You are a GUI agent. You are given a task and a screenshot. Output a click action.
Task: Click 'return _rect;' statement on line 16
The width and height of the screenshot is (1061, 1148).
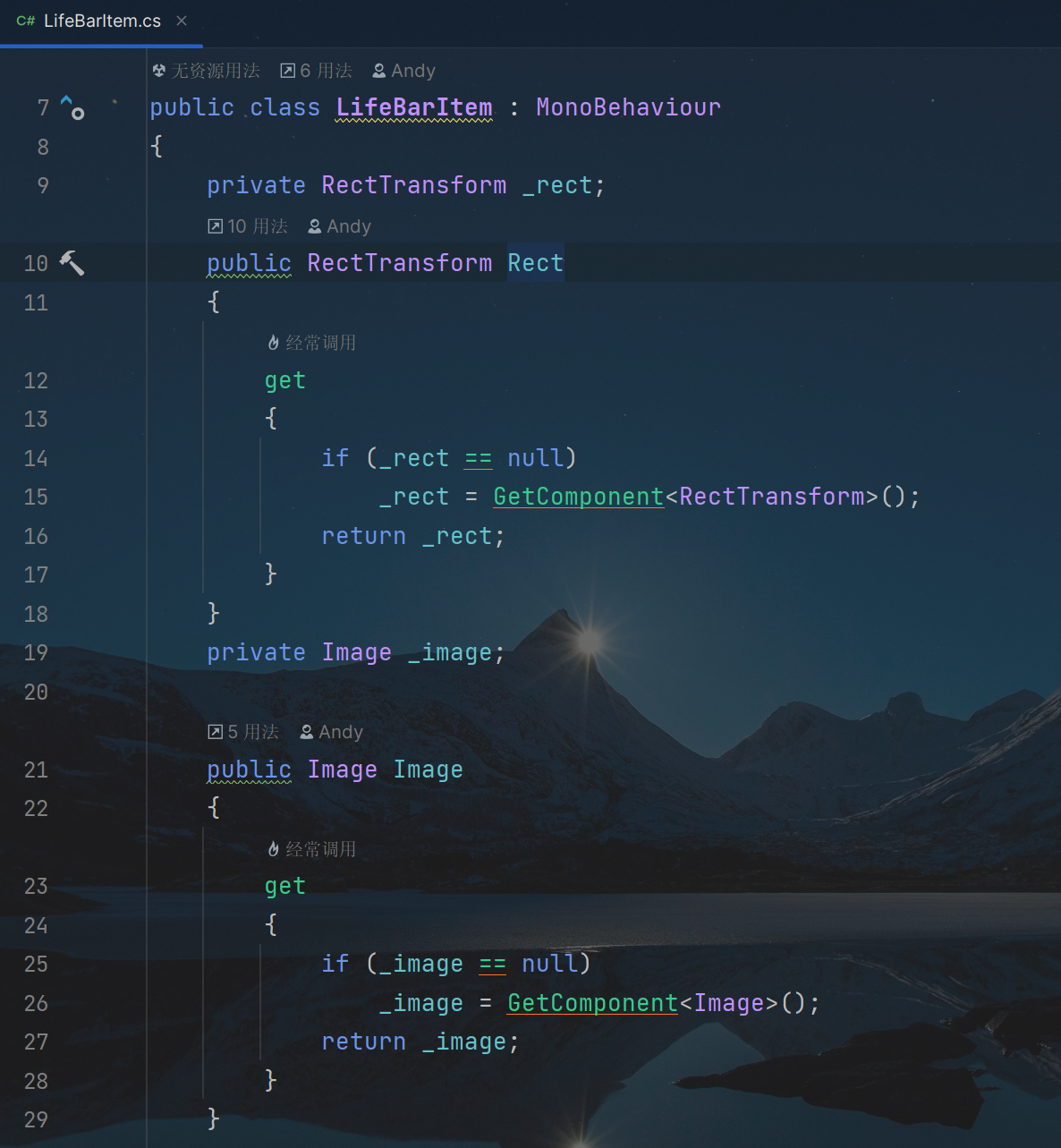pyautogui.click(x=413, y=536)
